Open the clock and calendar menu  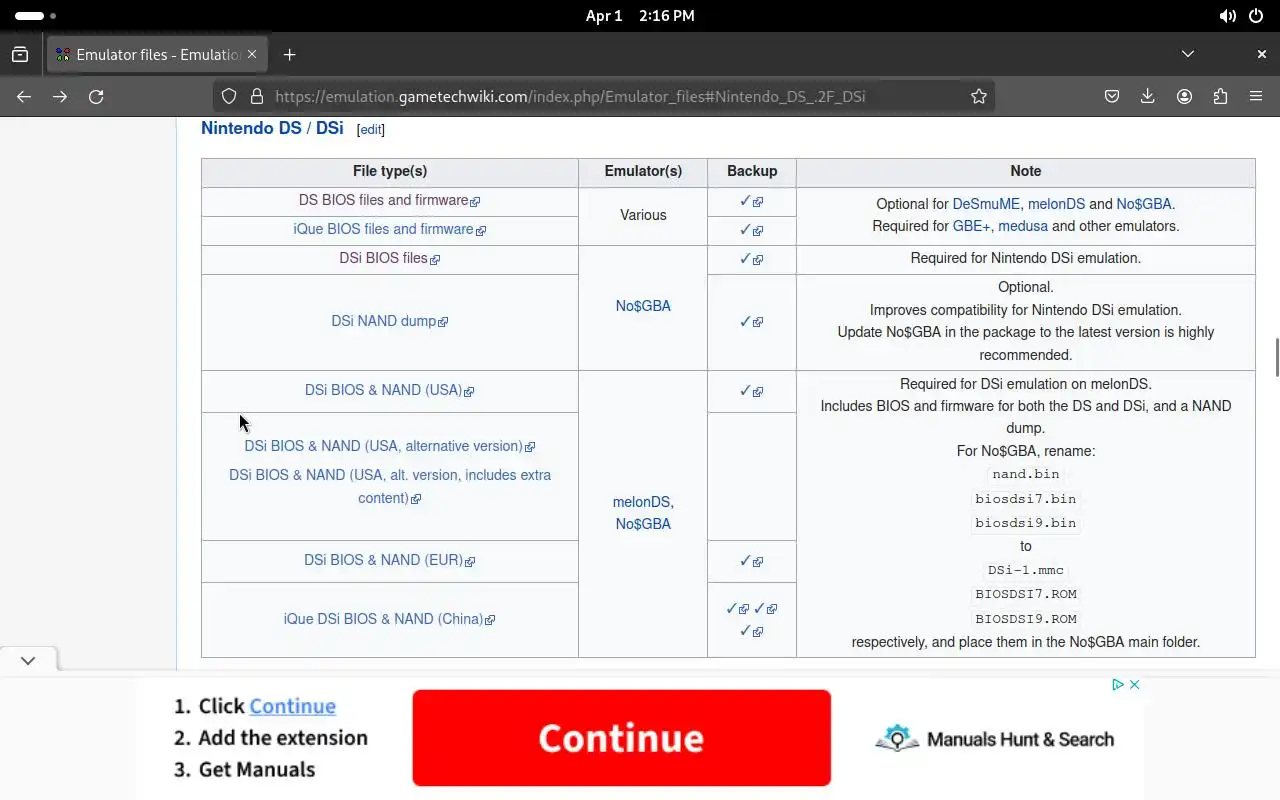[640, 16]
